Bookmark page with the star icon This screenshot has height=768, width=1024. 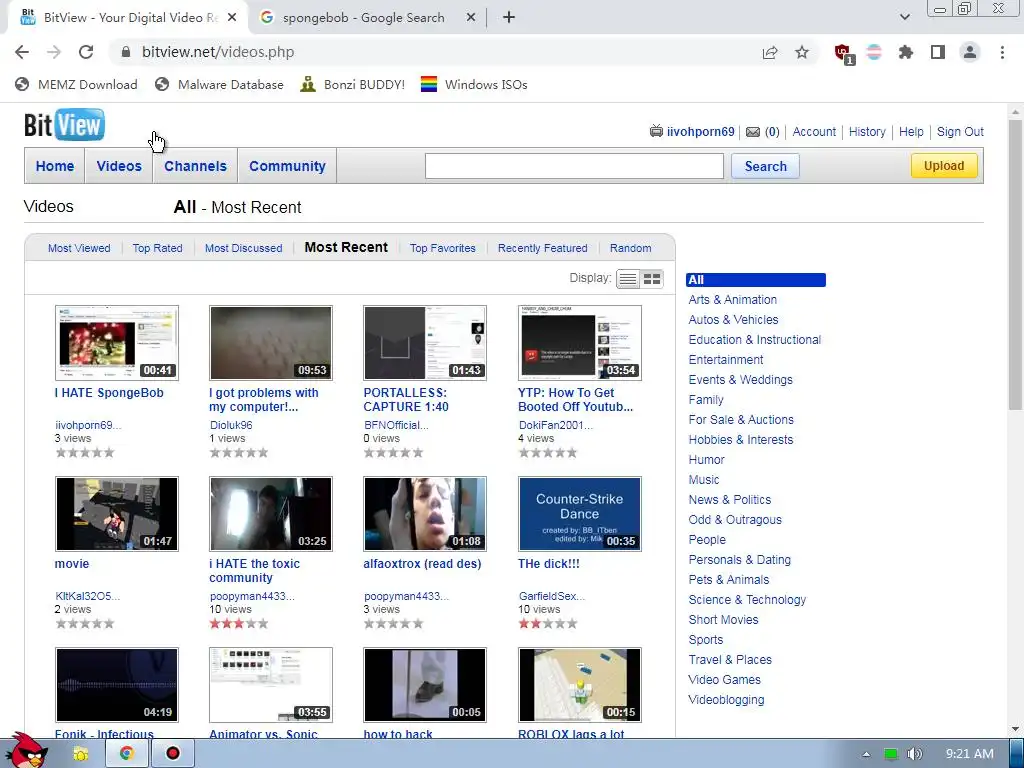pos(802,52)
